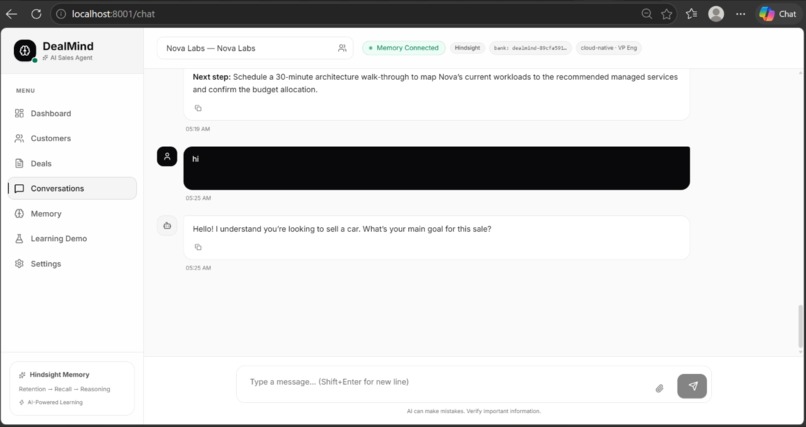The width and height of the screenshot is (806, 427).
Task: Click the 'AI Sales Agent' subtitle
Action: pos(71,58)
